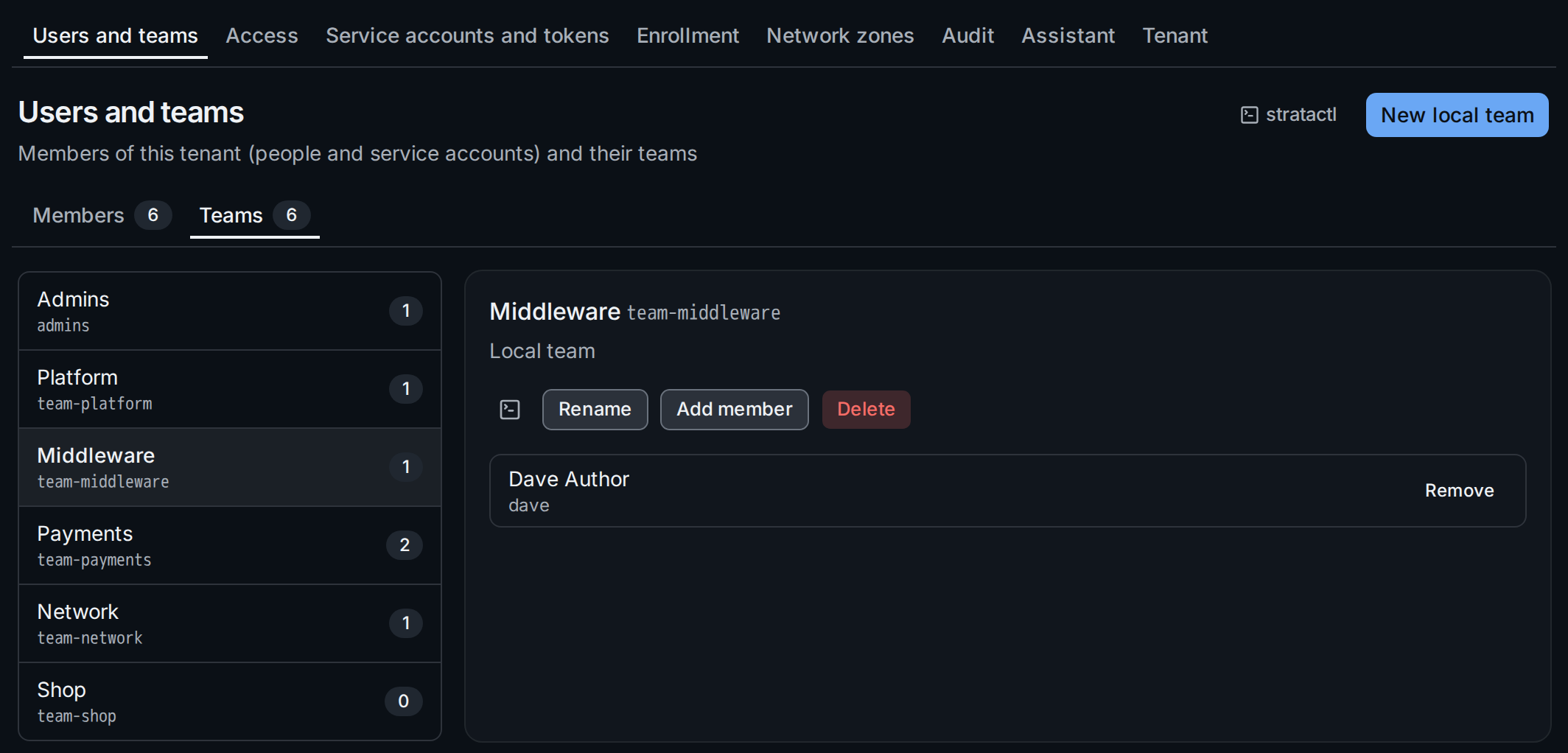
Task: Switch to the Access tab
Action: coord(262,35)
